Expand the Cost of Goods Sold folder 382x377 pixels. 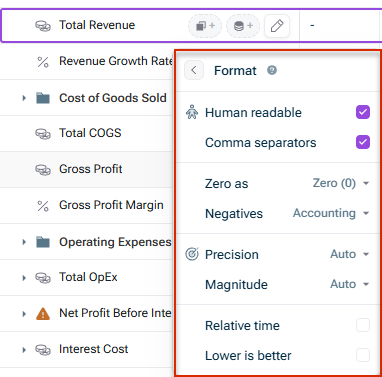[x=24, y=98]
